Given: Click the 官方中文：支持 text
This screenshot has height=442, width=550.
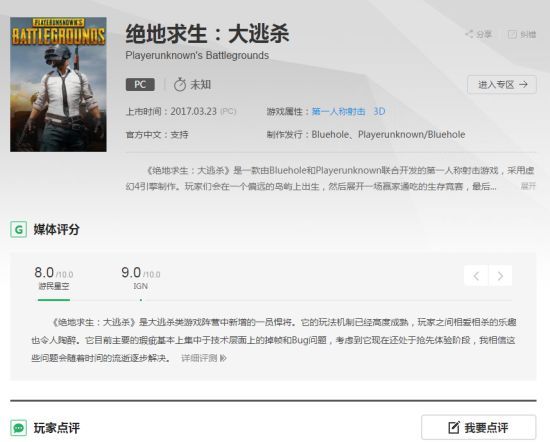Looking at the screenshot, I should tap(157, 135).
